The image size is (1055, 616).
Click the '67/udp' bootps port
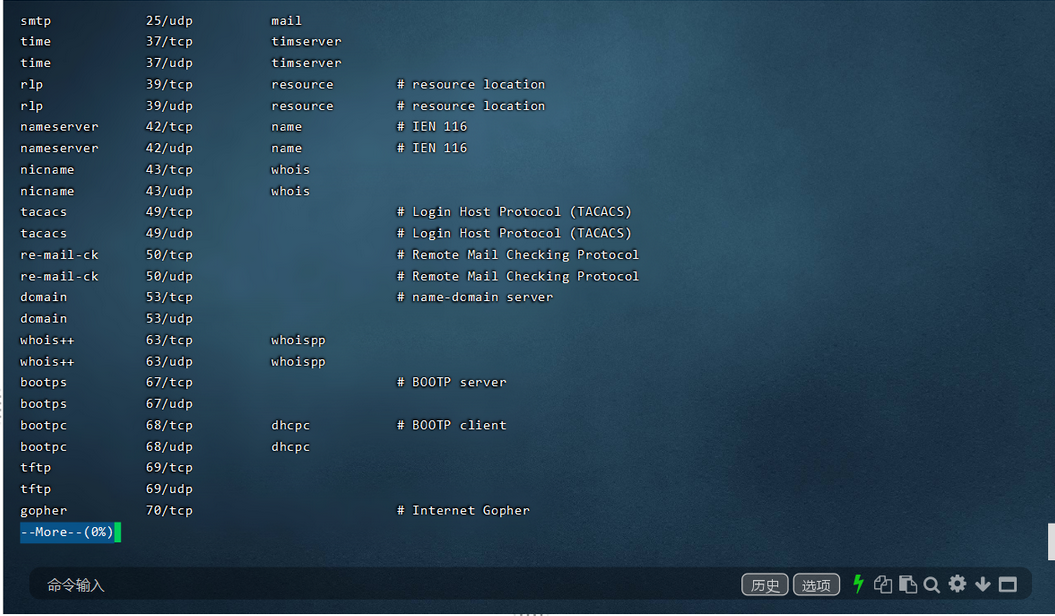169,403
